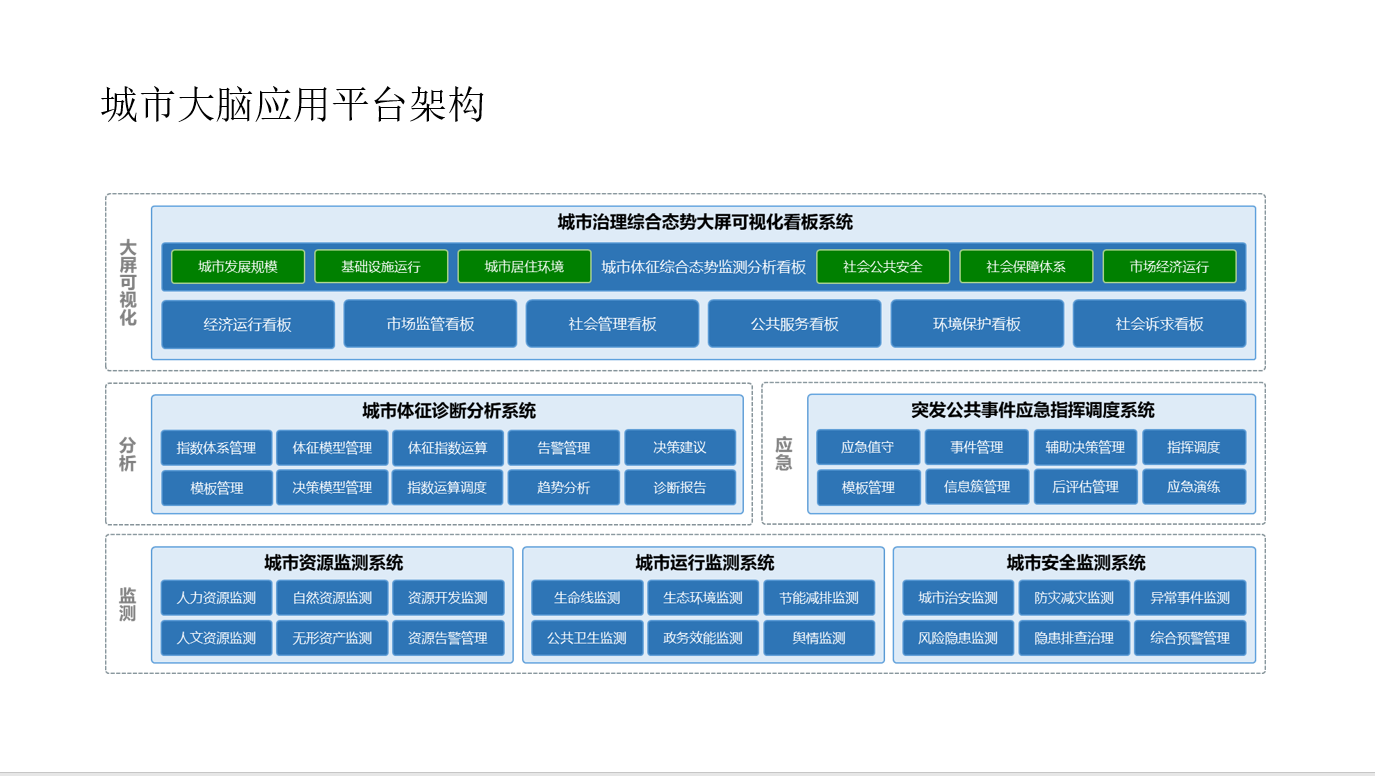Image resolution: width=1375 pixels, height=776 pixels.
Task: Click the 监测 layer label
Action: 127,604
